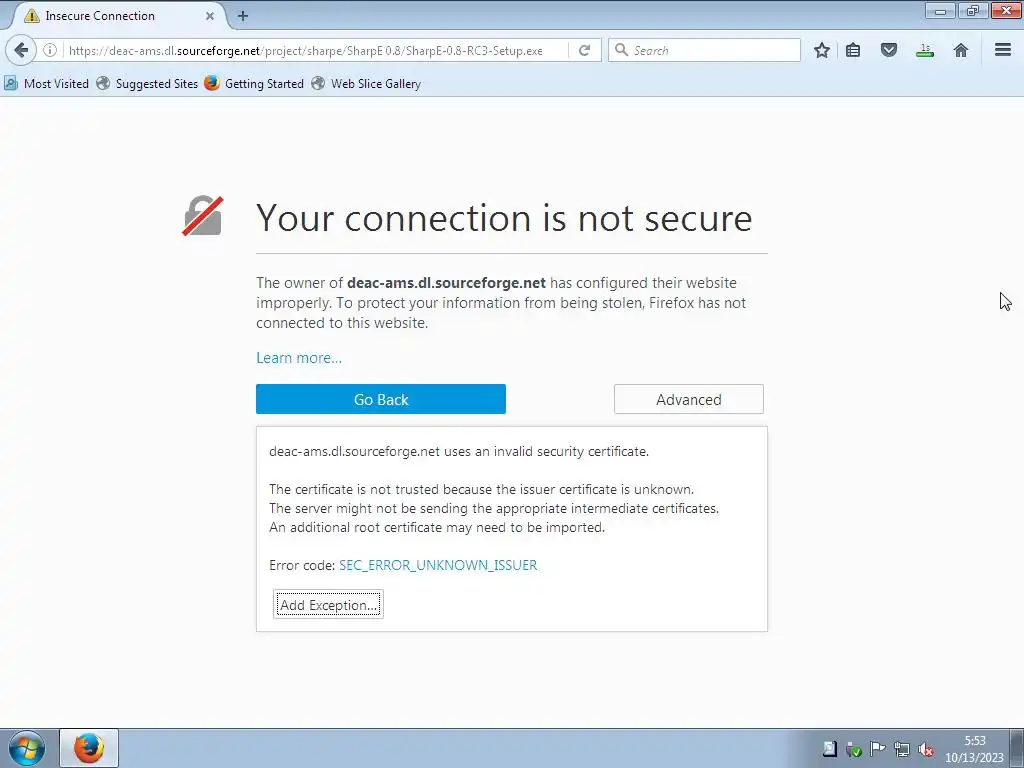This screenshot has width=1024, height=768.
Task: Open a new tab with plus button
Action: click(x=243, y=16)
